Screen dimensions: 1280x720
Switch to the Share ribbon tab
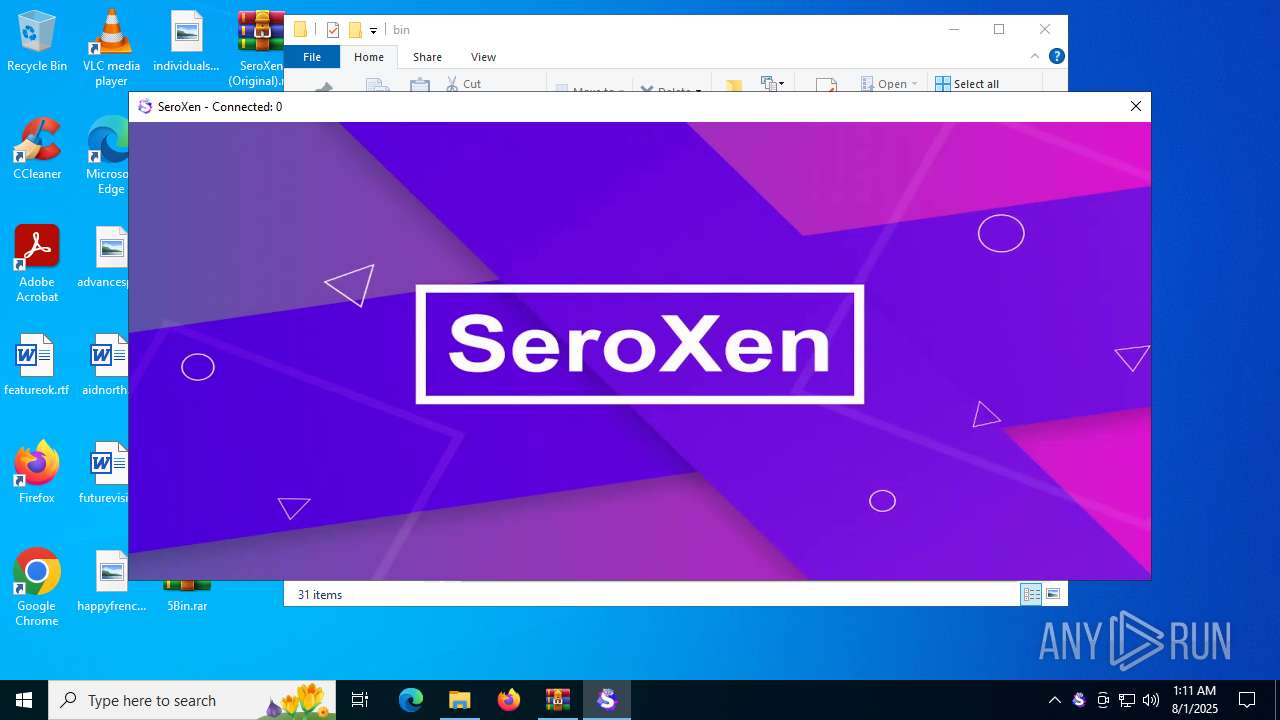[x=427, y=57]
